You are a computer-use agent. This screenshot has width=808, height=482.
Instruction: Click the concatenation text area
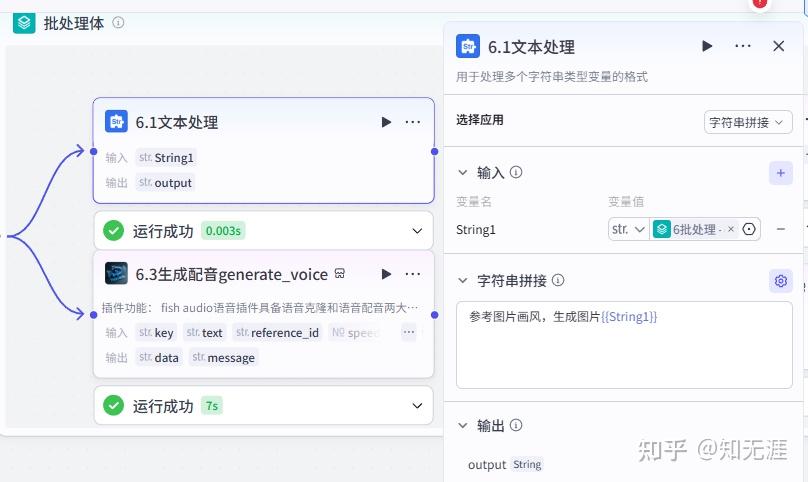624,345
